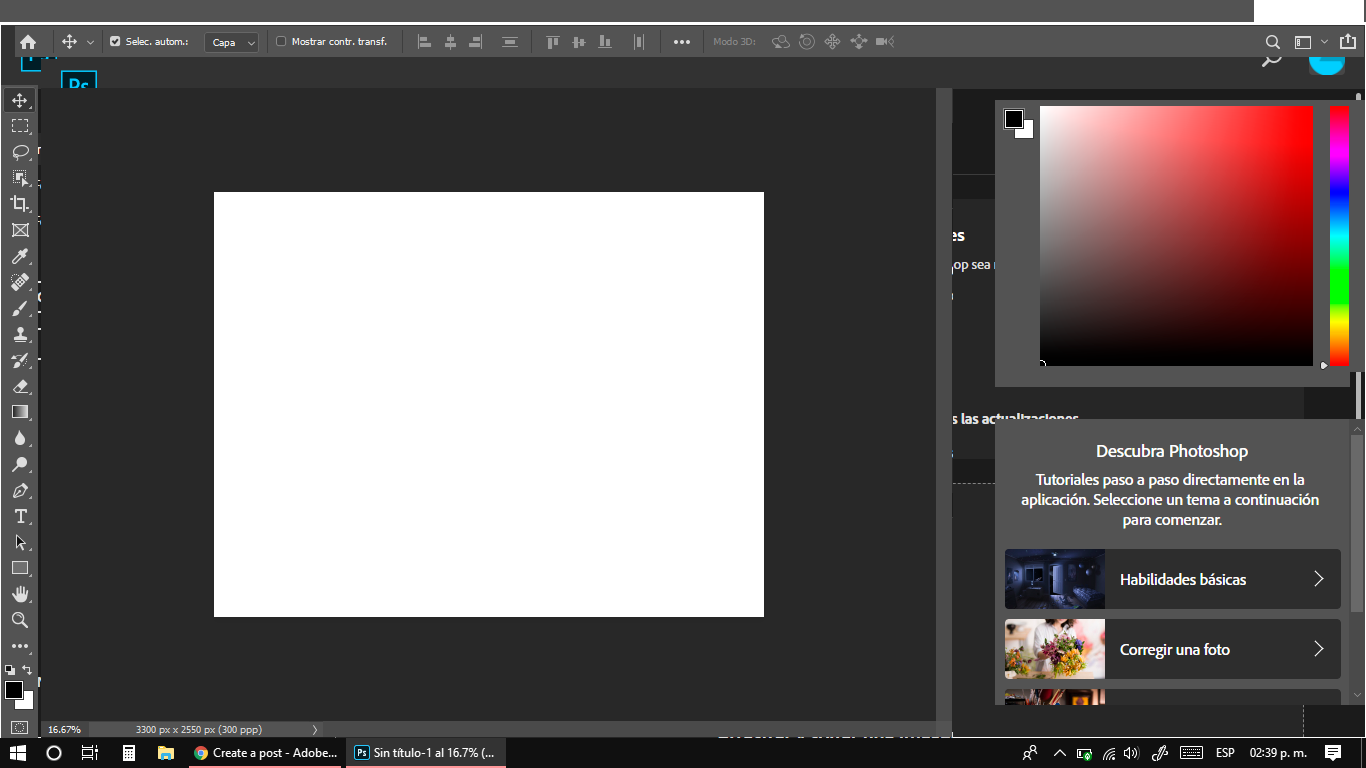Select the Clone Stamp tool
Image resolution: width=1366 pixels, height=768 pixels.
pos(20,334)
